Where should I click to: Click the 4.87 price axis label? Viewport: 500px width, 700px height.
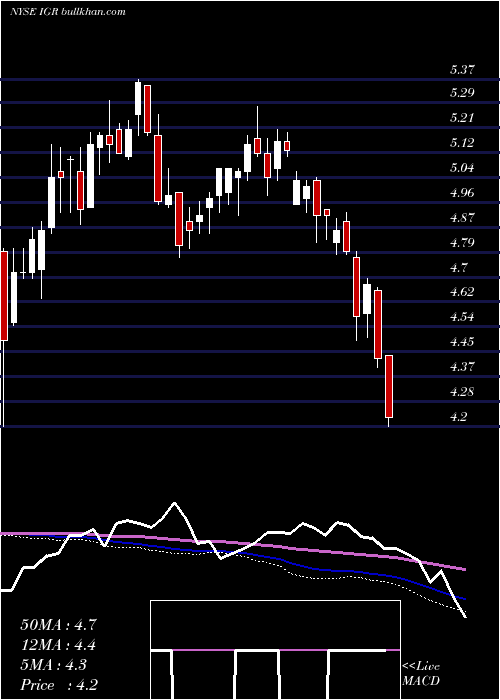(x=462, y=218)
